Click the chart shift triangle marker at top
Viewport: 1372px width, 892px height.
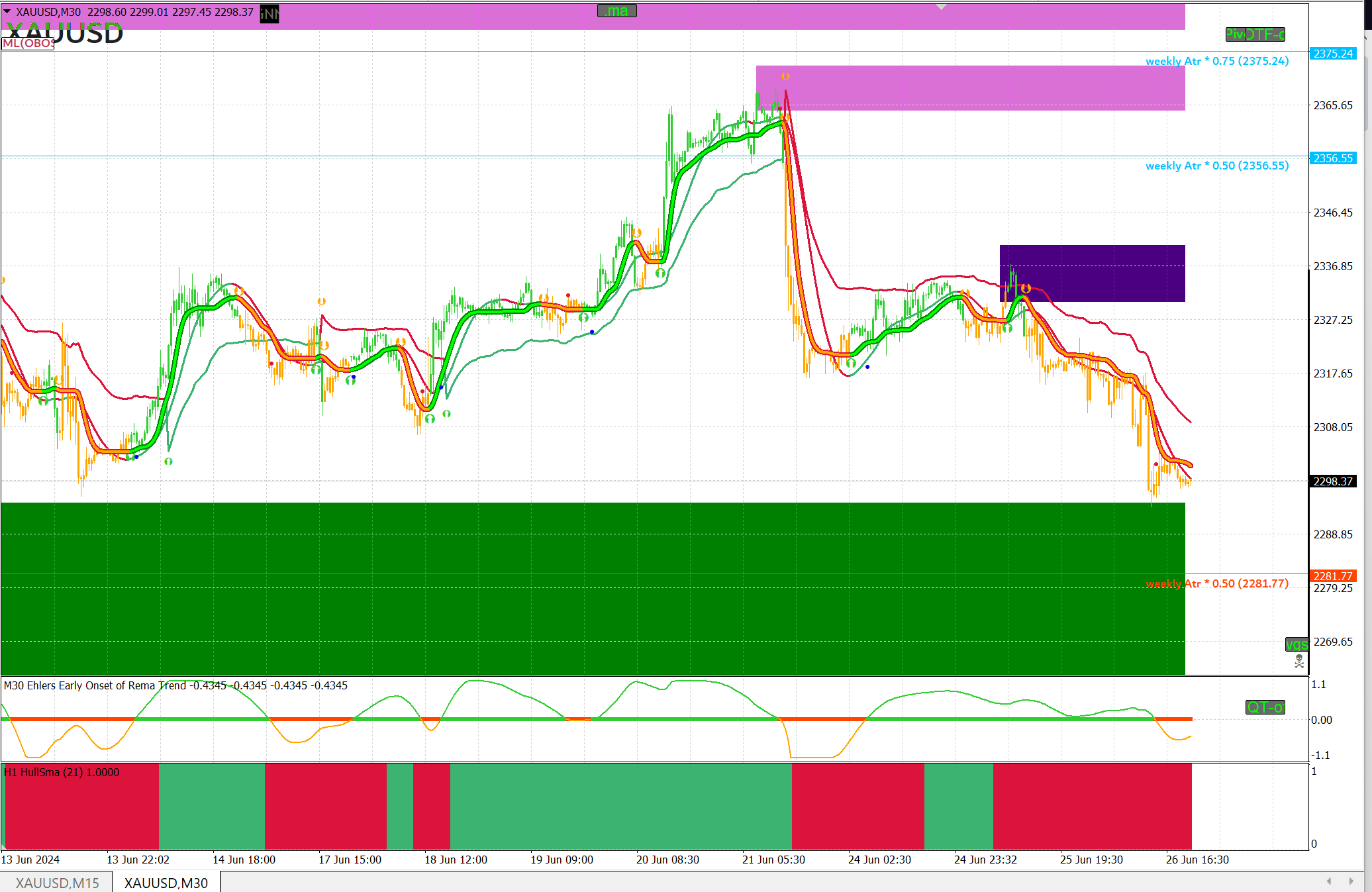pyautogui.click(x=941, y=7)
